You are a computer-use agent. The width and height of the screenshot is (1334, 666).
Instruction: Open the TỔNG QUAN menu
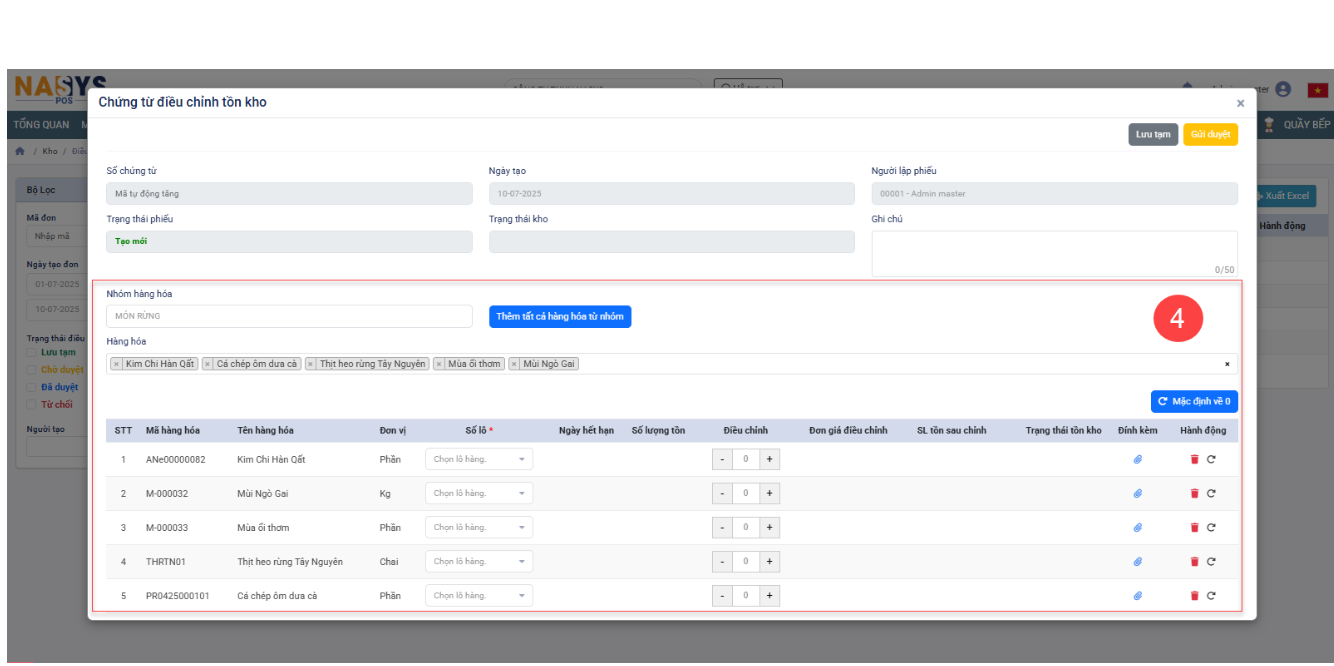(x=41, y=125)
